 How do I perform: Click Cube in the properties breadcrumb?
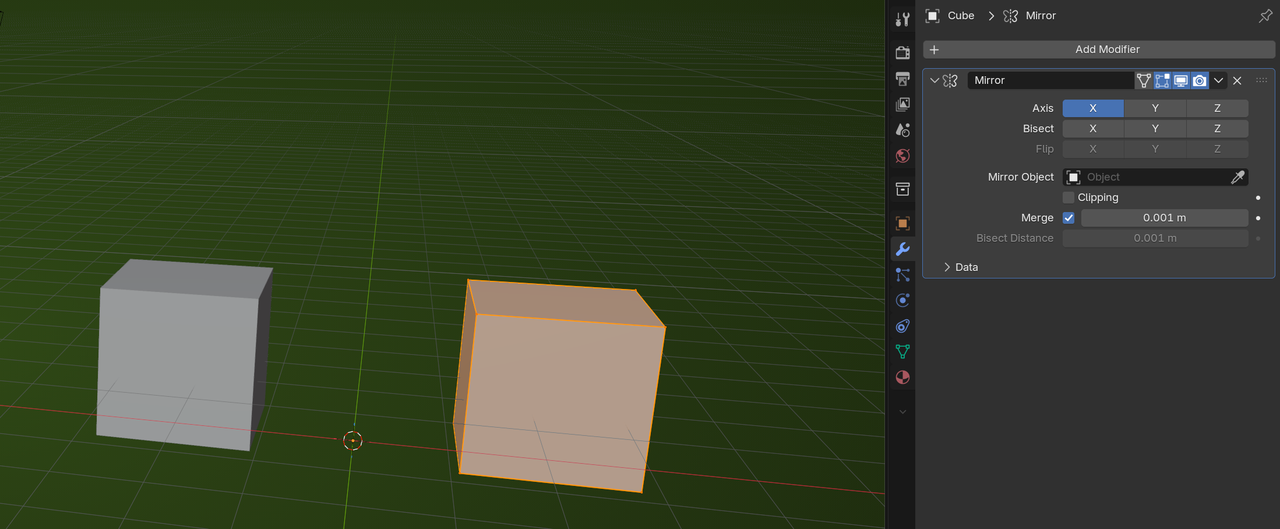[961, 16]
